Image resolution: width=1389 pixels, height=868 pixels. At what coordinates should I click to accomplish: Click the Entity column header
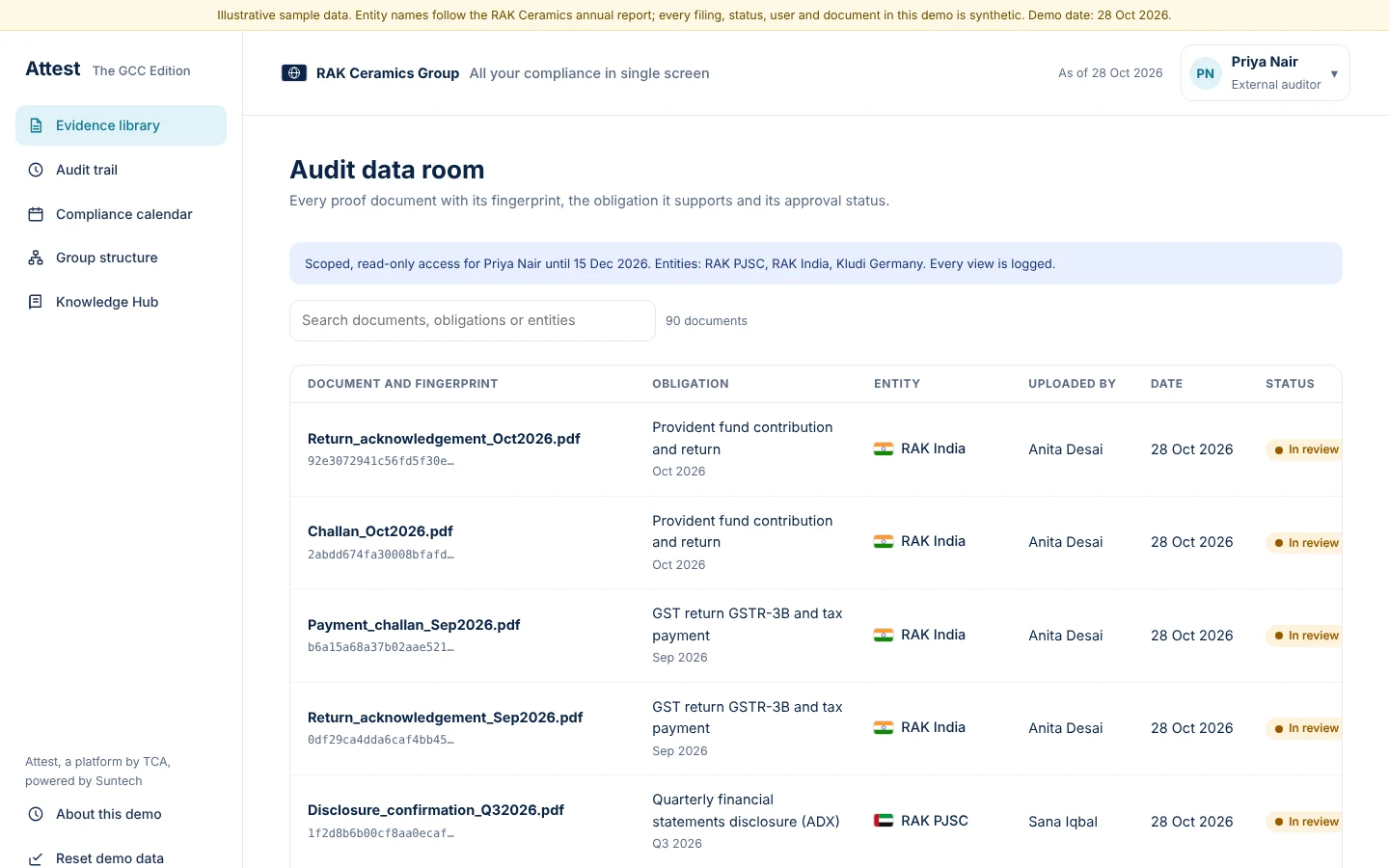tap(897, 384)
